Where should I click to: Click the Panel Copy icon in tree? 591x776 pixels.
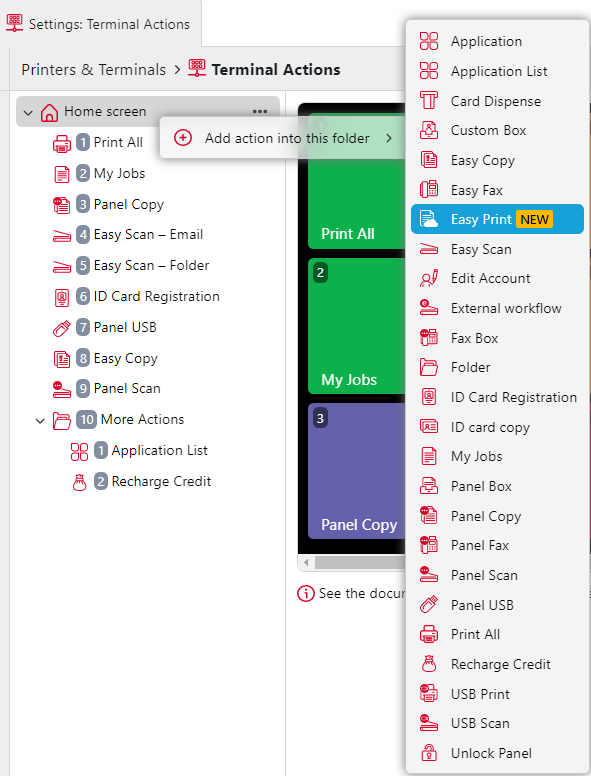click(62, 205)
